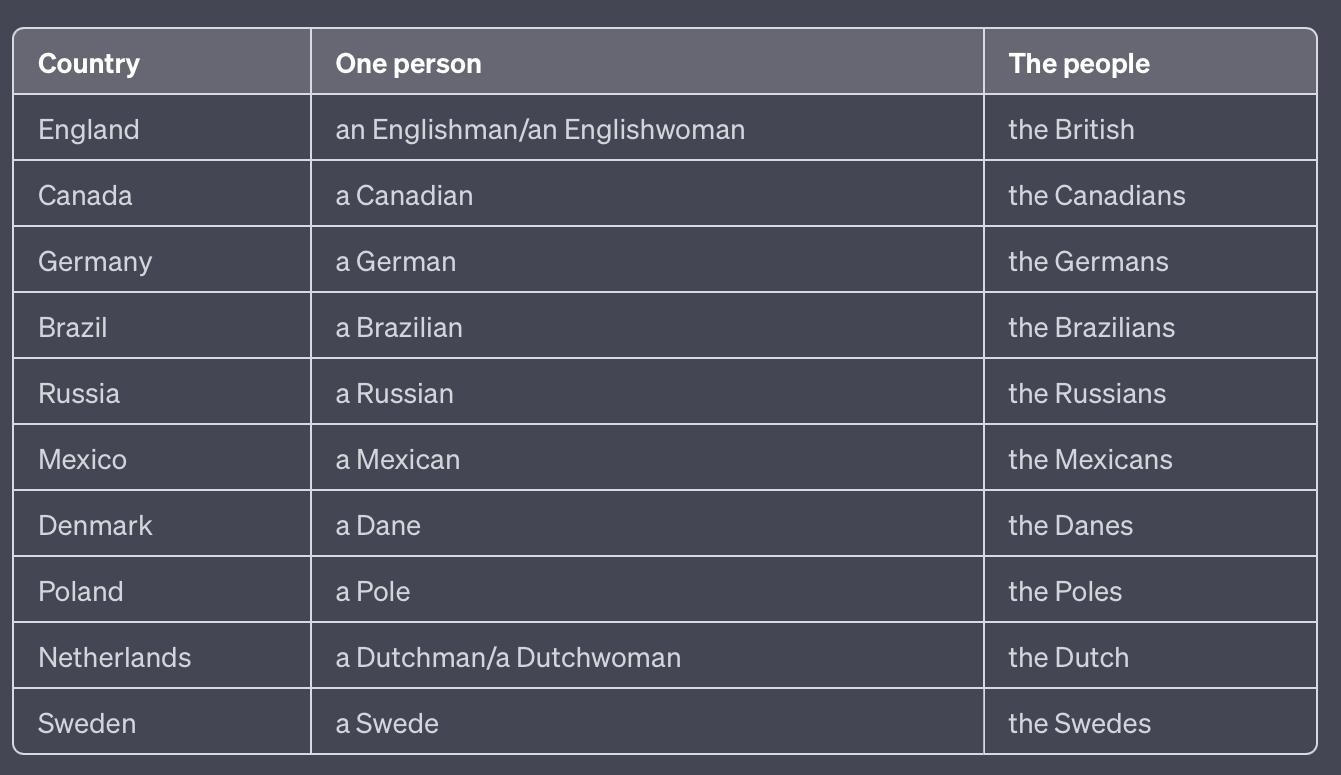The width and height of the screenshot is (1341, 775).
Task: Click the Country column header
Action: click(162, 62)
